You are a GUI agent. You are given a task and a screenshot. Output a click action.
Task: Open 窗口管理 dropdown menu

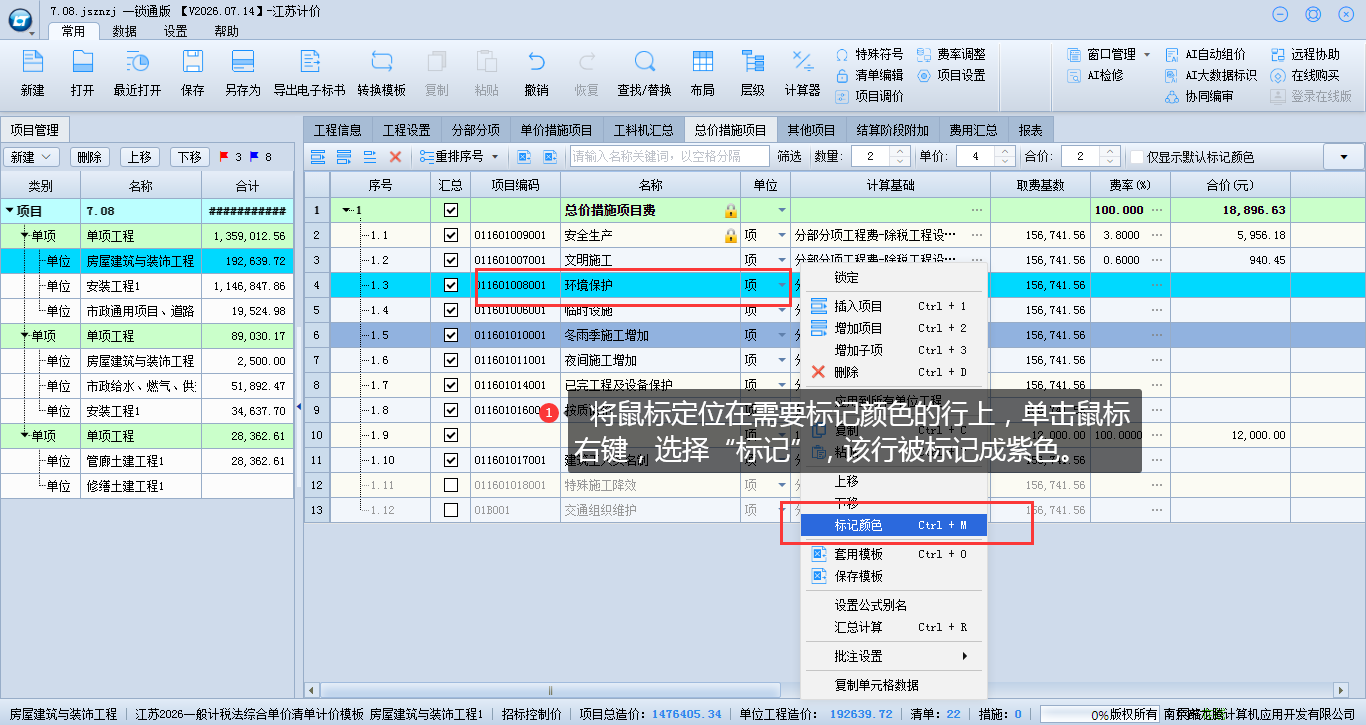click(1109, 54)
